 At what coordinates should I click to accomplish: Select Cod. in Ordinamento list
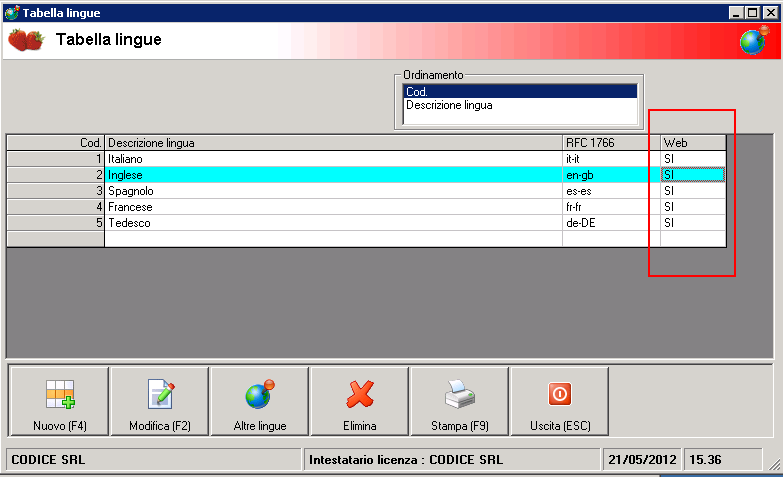[520, 91]
